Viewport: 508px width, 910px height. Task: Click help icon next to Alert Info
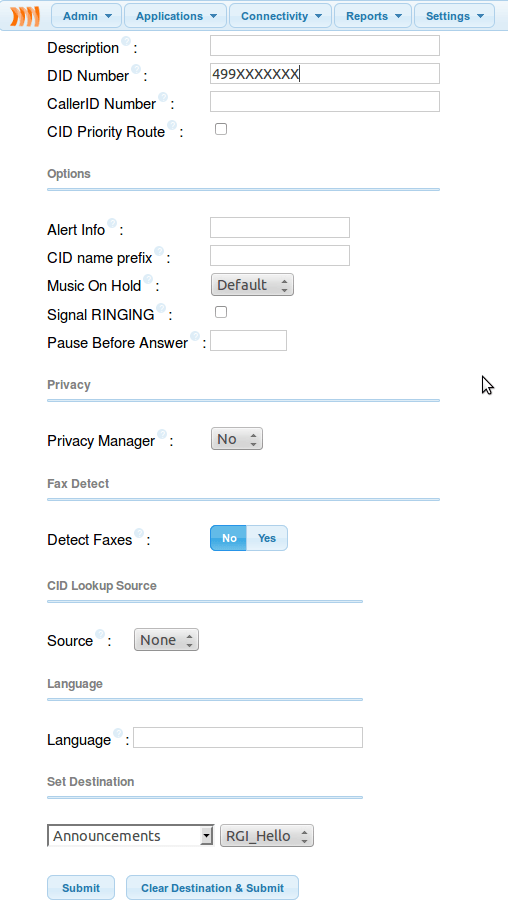click(112, 223)
